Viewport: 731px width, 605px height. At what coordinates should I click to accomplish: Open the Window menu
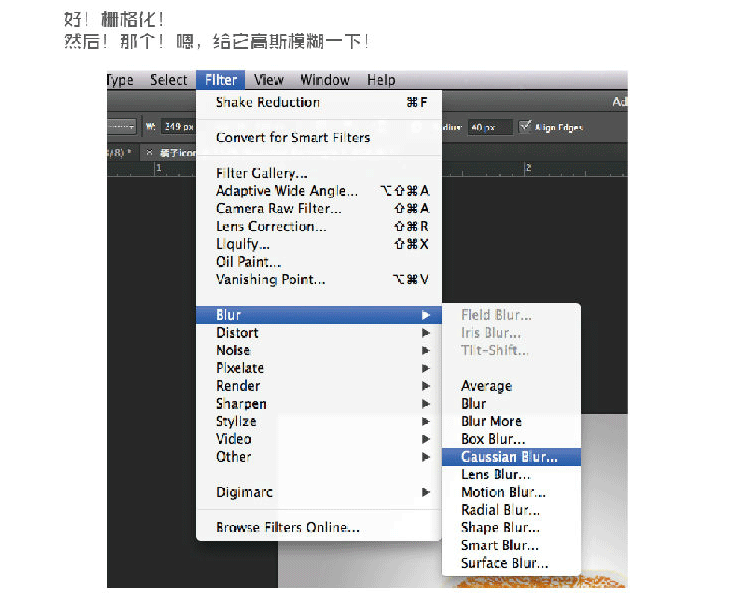325,80
